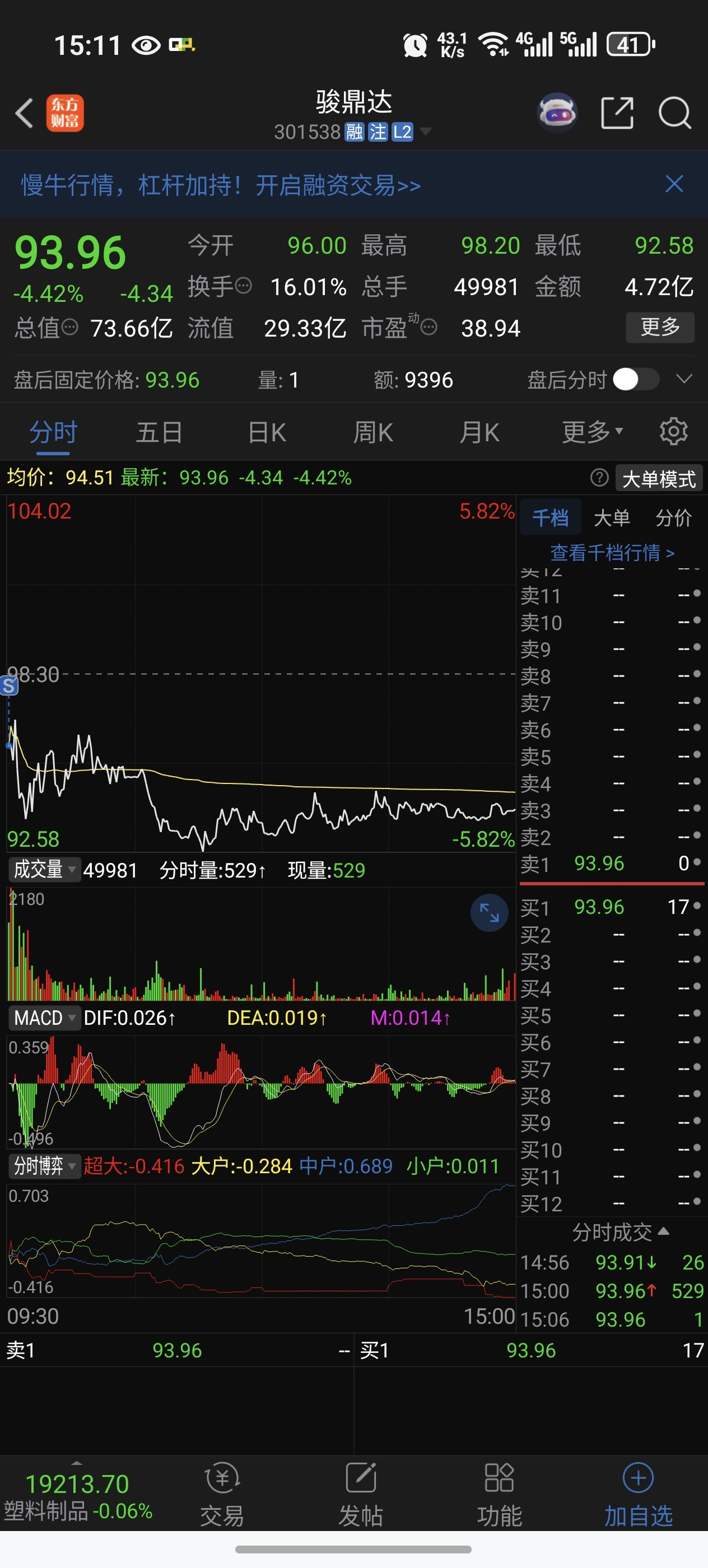
Task: Tap the bottom 买1 93.96 quote
Action: click(531, 1351)
